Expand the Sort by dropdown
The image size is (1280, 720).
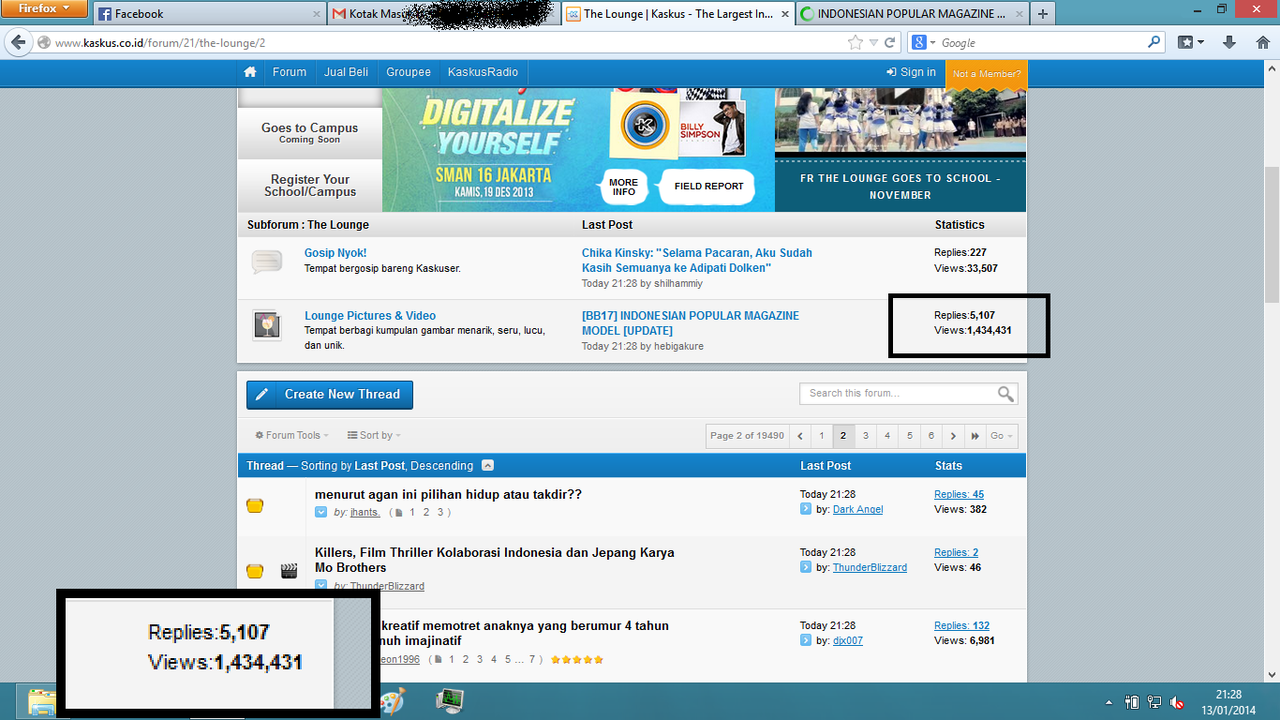point(374,435)
